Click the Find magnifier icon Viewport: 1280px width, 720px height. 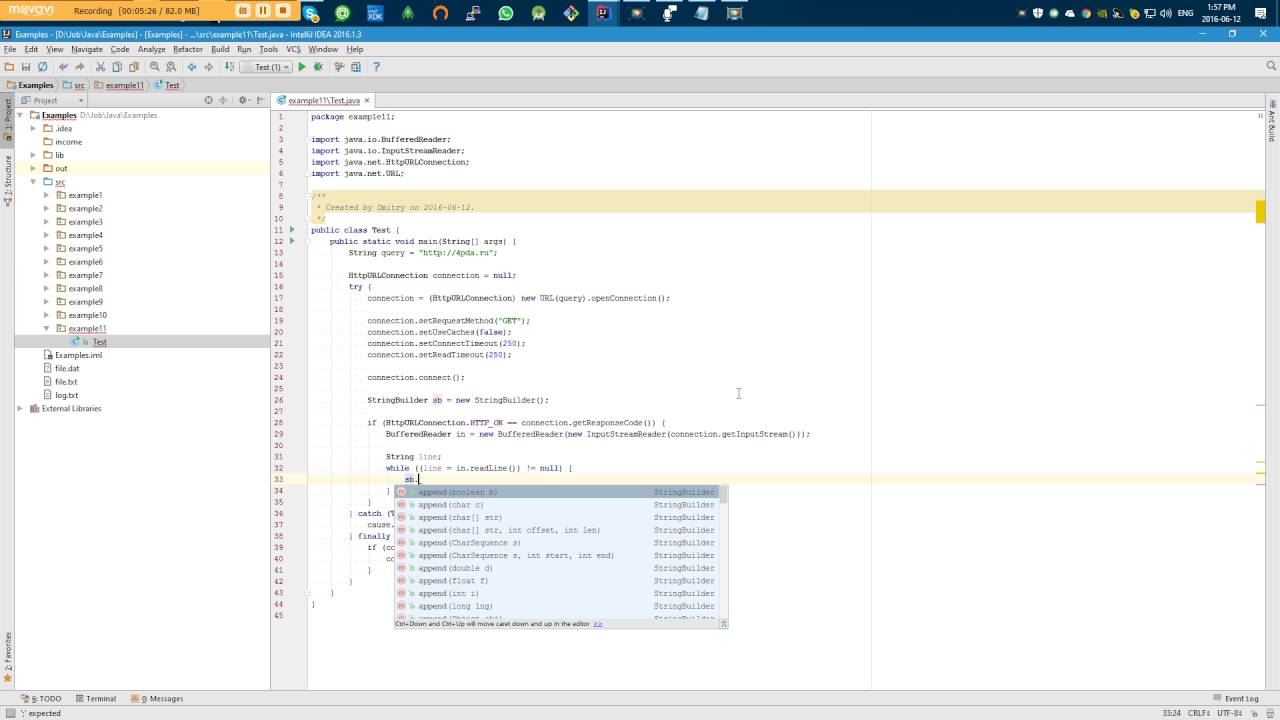(154, 67)
